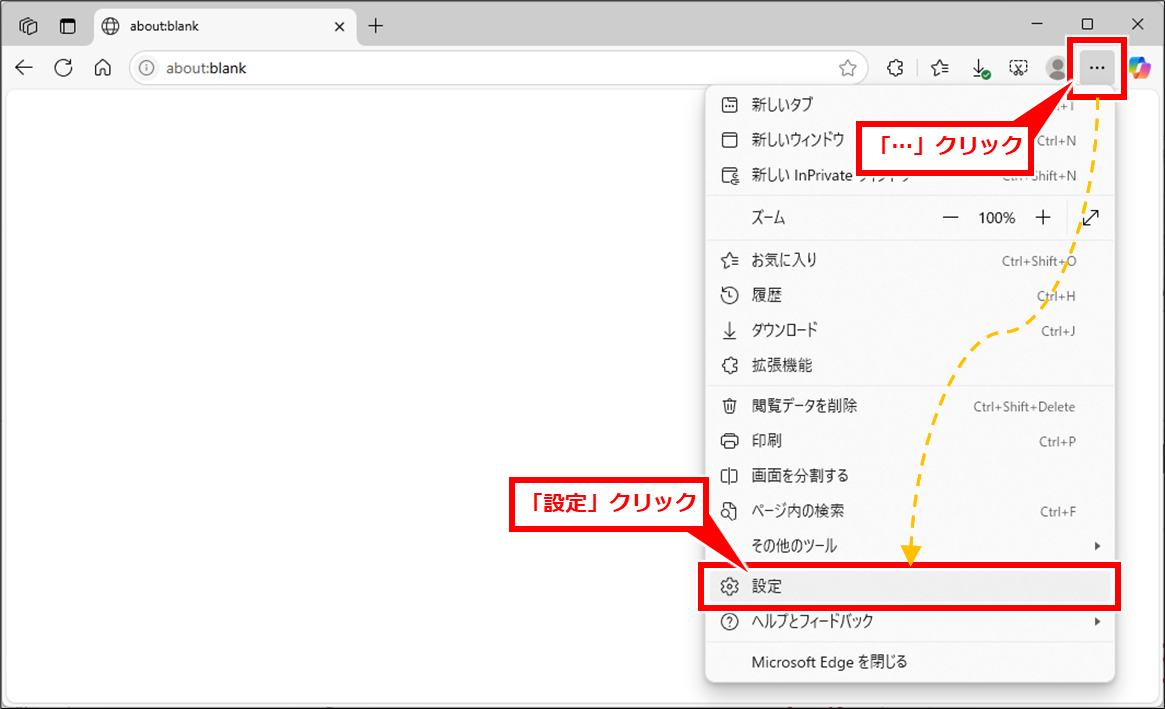Open the extensions puzzle icon in the toolbar
Viewport: 1165px width, 709px height.
click(x=895, y=68)
